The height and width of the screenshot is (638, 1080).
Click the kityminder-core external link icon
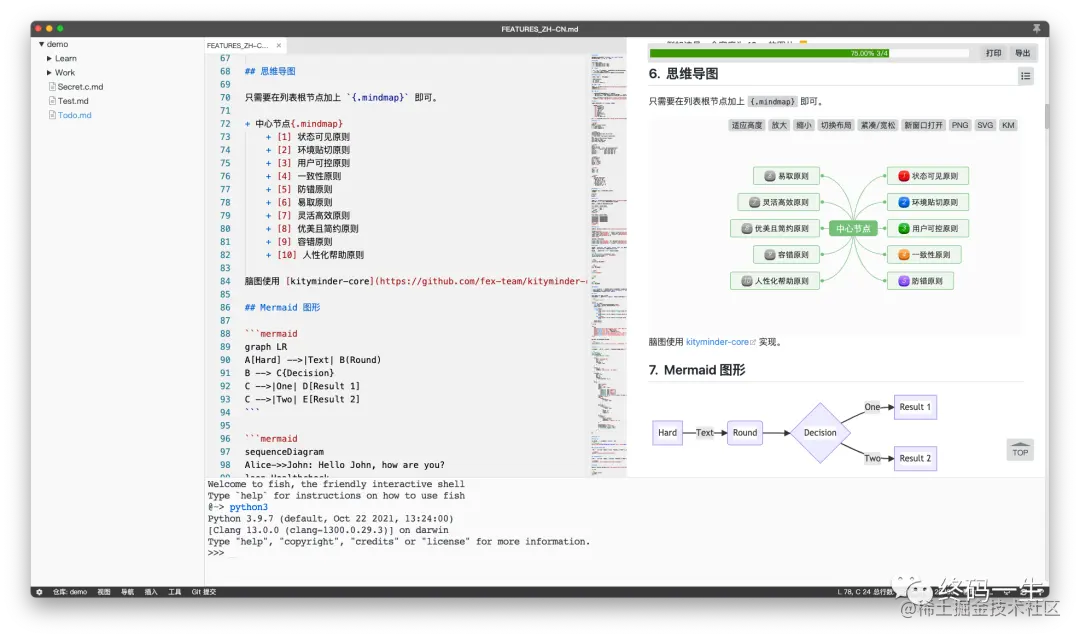[753, 342]
